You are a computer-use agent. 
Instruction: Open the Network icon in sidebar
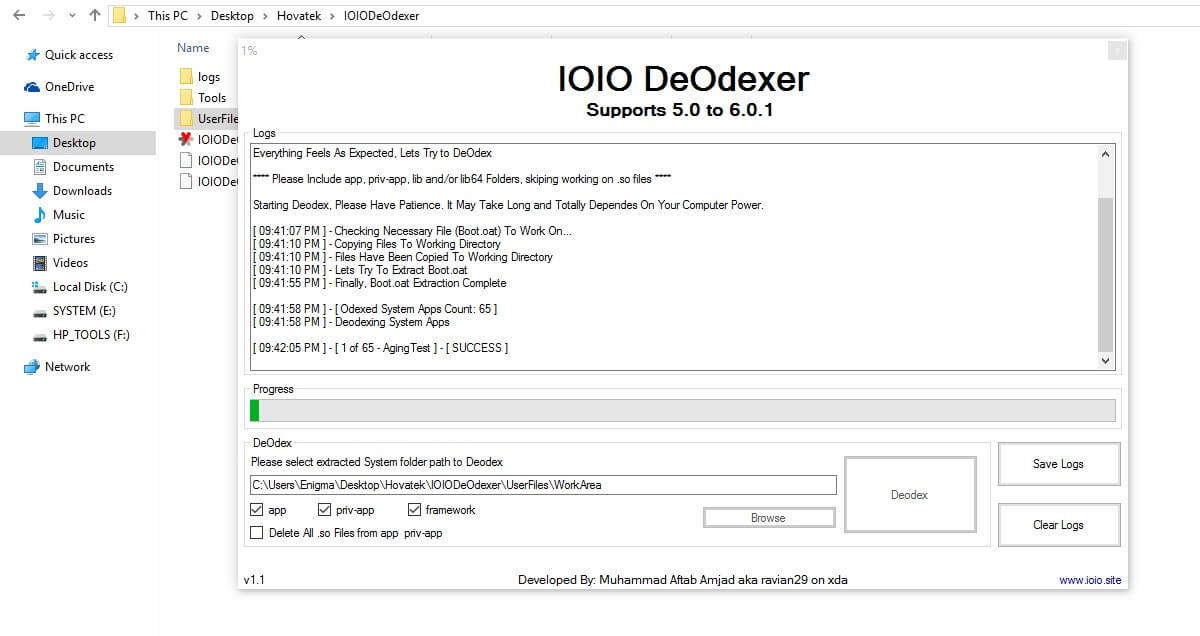(x=33, y=367)
